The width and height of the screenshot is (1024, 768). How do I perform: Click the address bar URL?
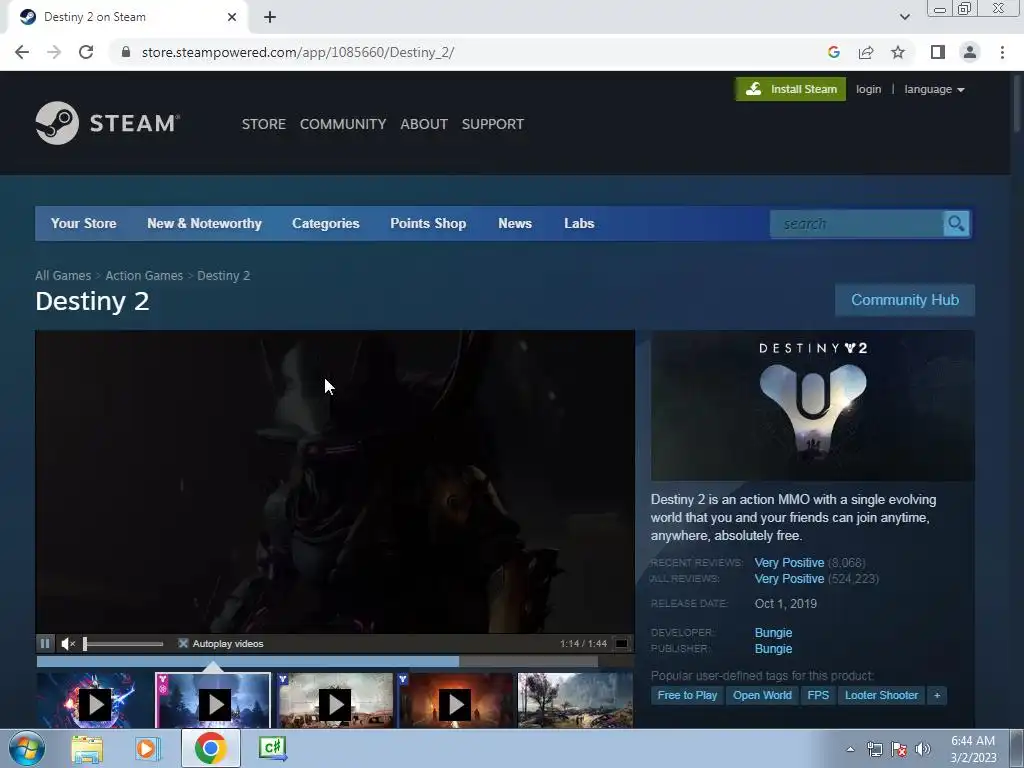coord(298,52)
